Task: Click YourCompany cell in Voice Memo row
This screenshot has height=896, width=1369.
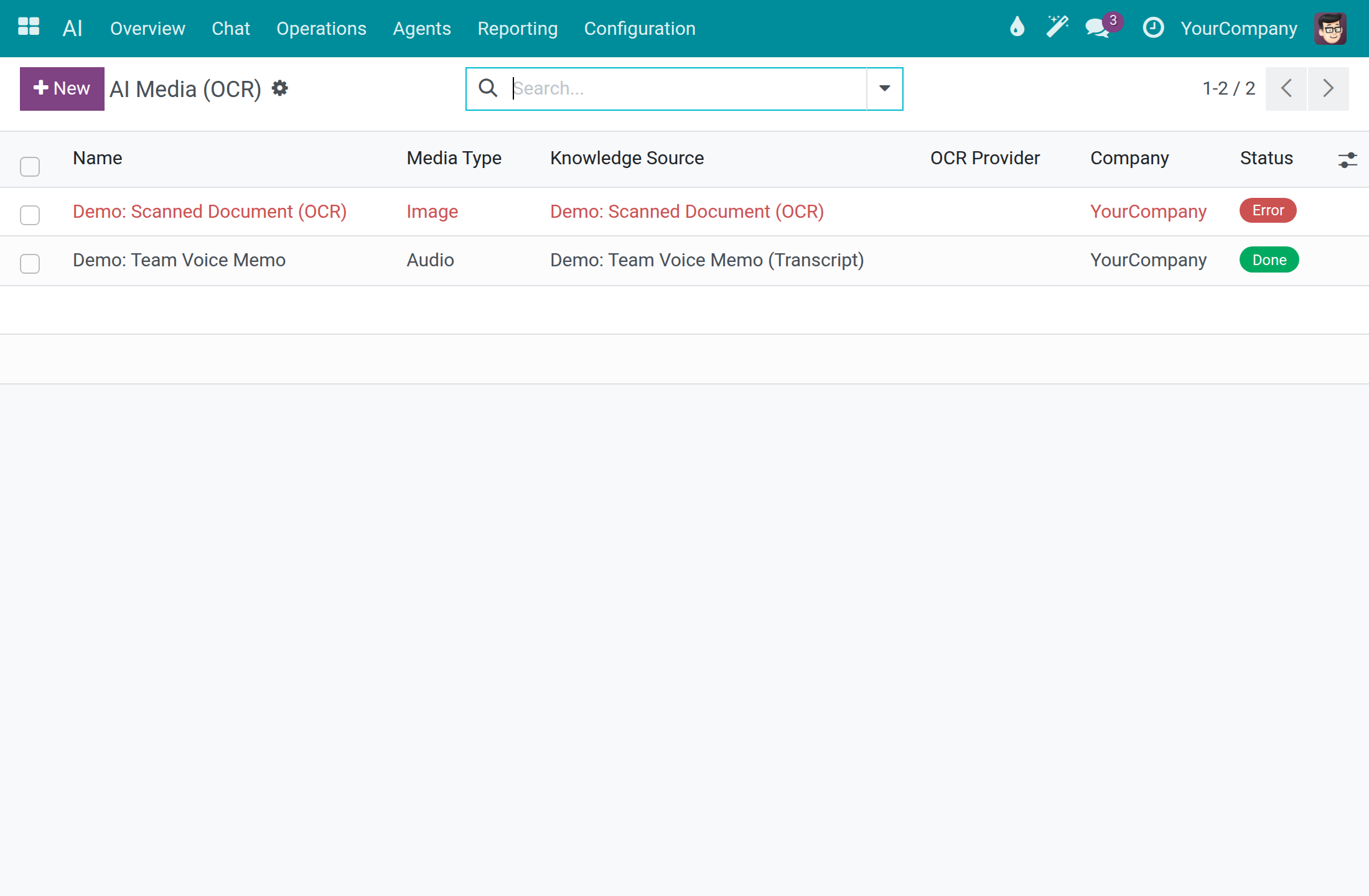Action: 1148,260
